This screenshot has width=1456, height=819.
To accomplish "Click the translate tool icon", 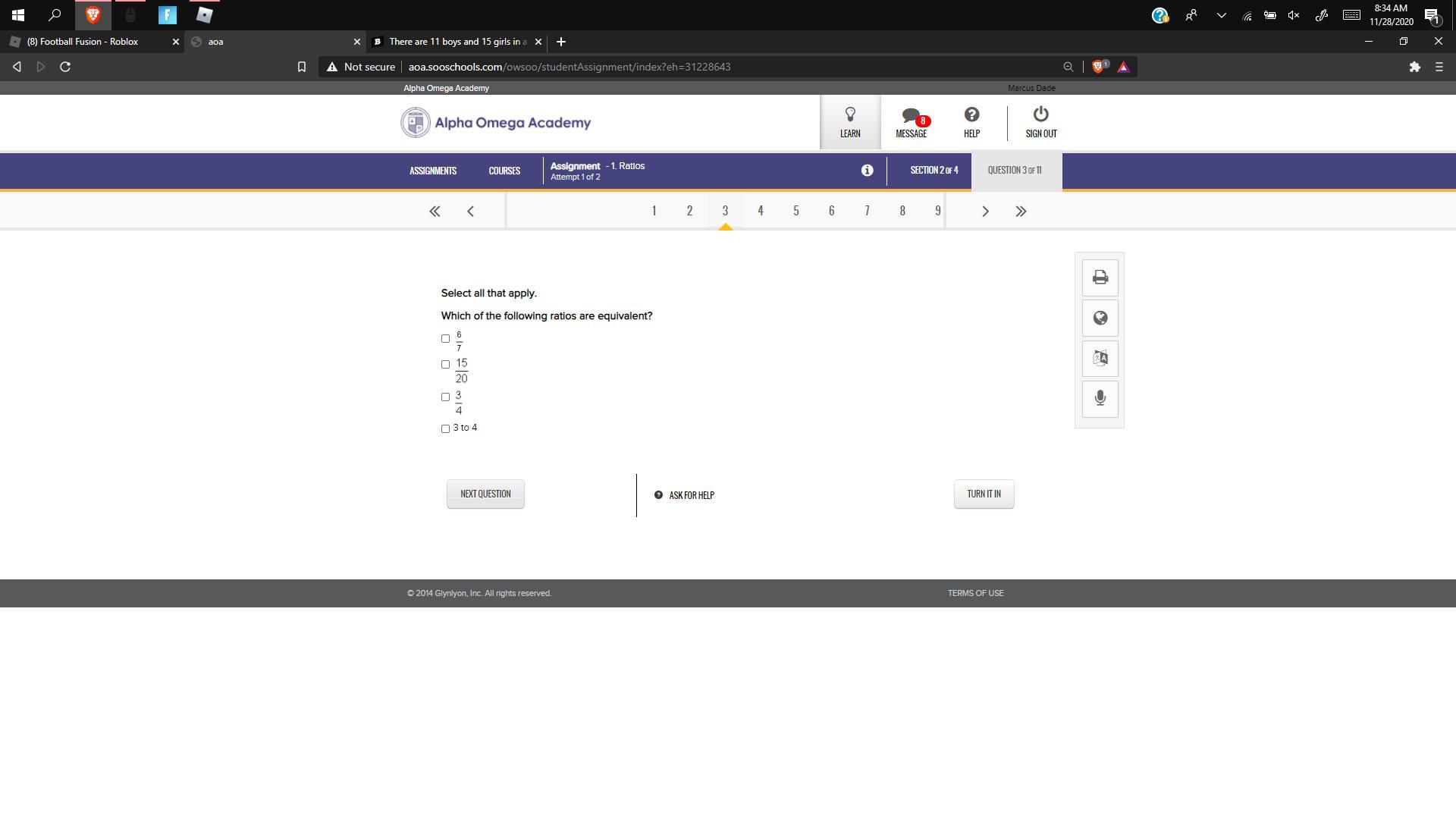I will coord(1100,358).
